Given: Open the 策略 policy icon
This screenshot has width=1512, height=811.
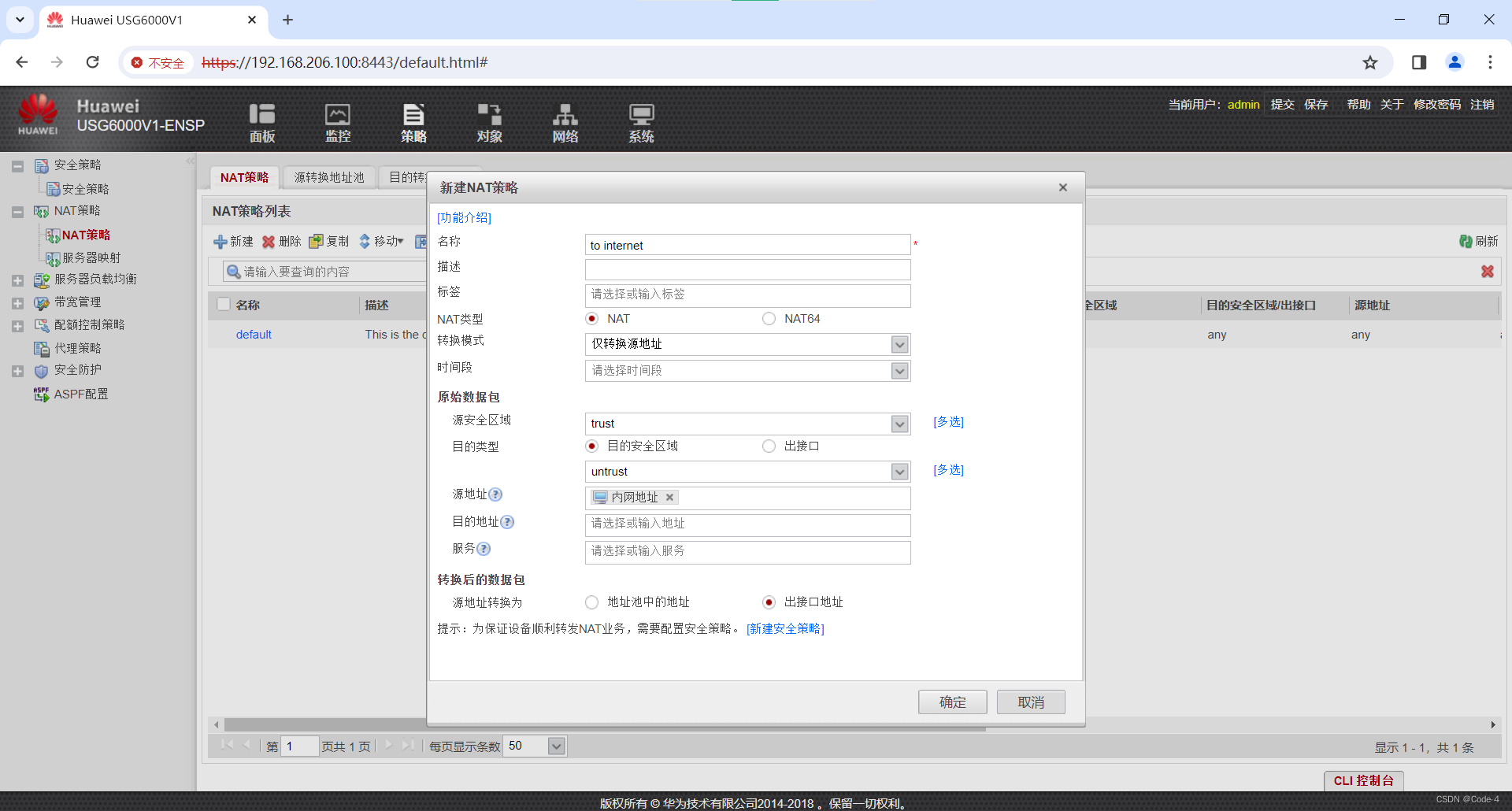Looking at the screenshot, I should 413,123.
